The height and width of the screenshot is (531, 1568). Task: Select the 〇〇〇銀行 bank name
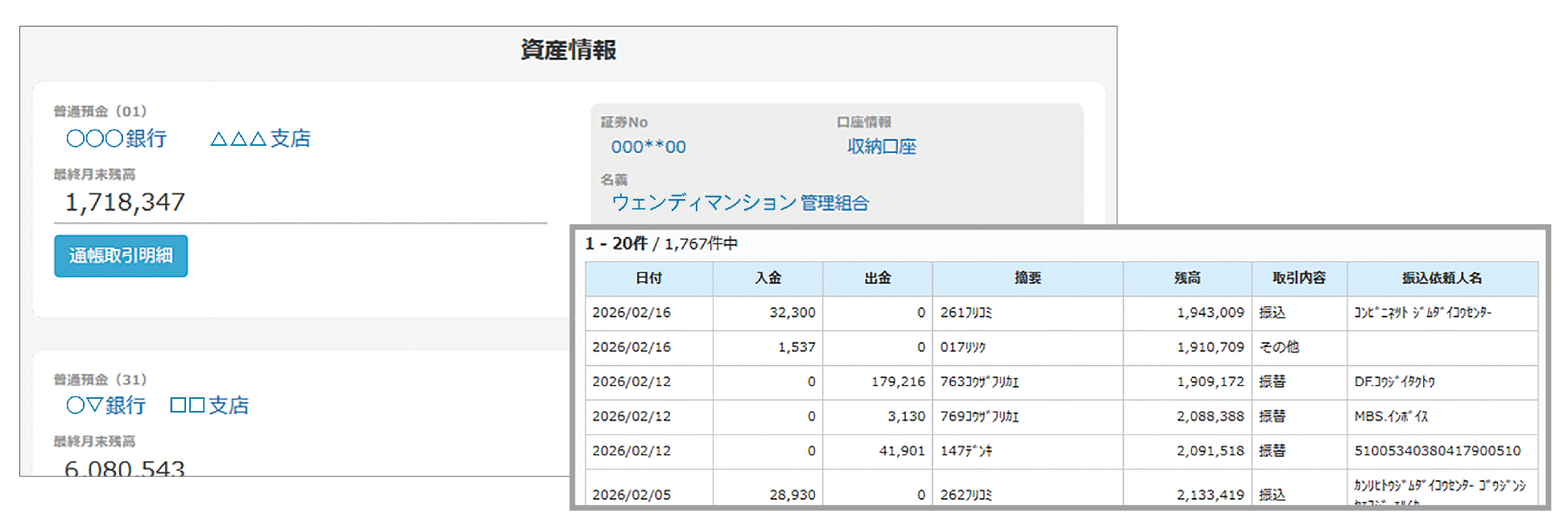coord(117,139)
